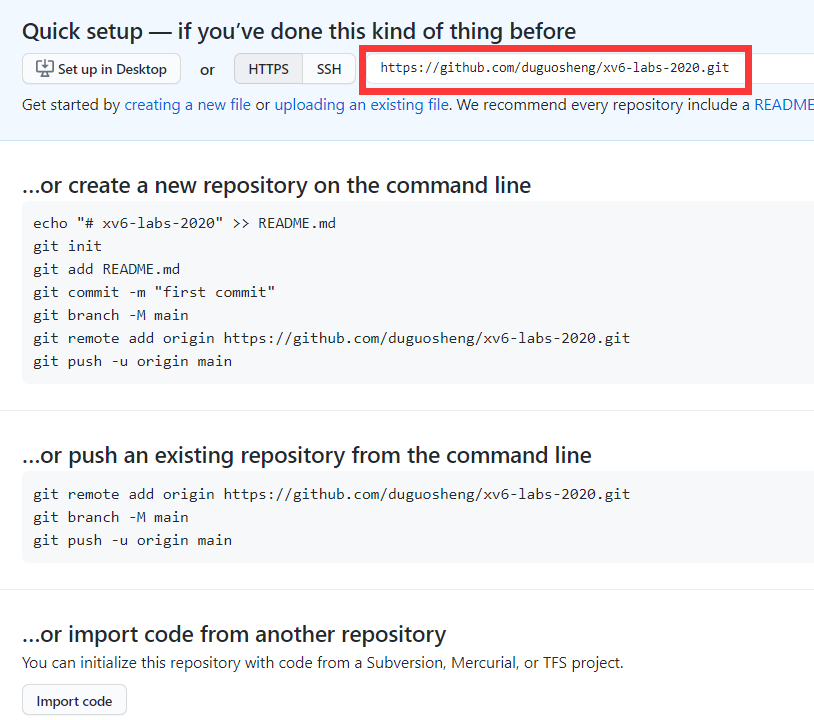
Task: Click the 'git init' command line
Action: point(67,246)
